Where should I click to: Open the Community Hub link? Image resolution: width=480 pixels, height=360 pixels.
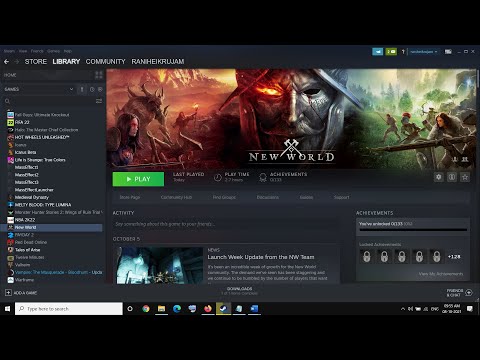[x=176, y=197]
